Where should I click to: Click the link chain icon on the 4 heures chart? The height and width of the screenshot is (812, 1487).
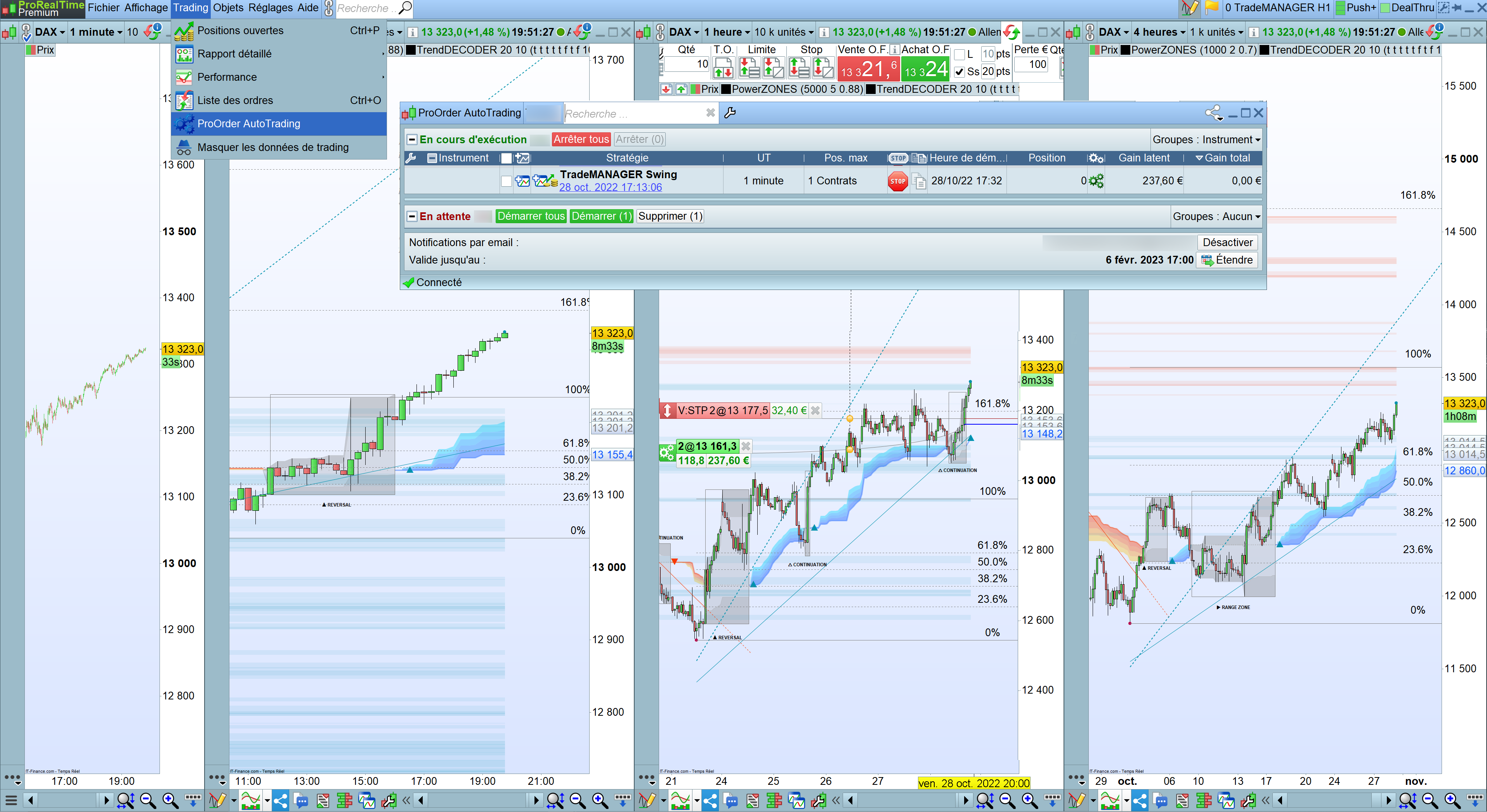click(1089, 32)
